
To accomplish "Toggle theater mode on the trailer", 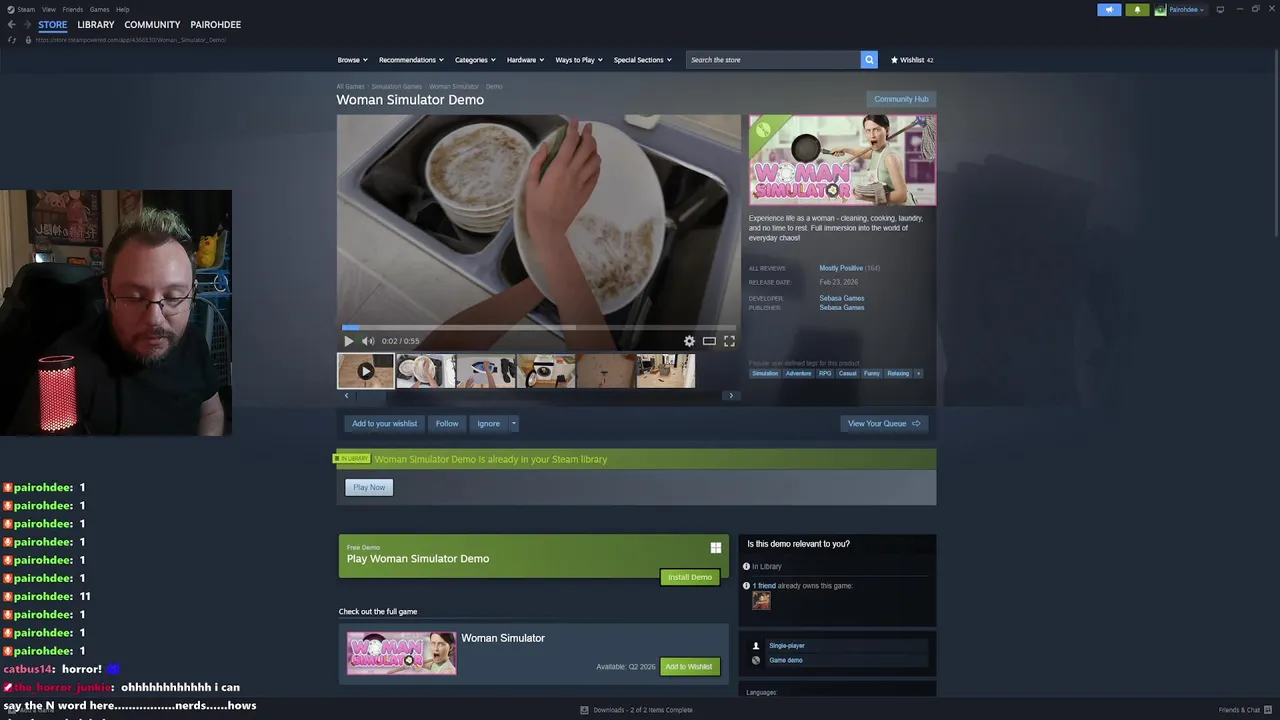I will pyautogui.click(x=709, y=341).
